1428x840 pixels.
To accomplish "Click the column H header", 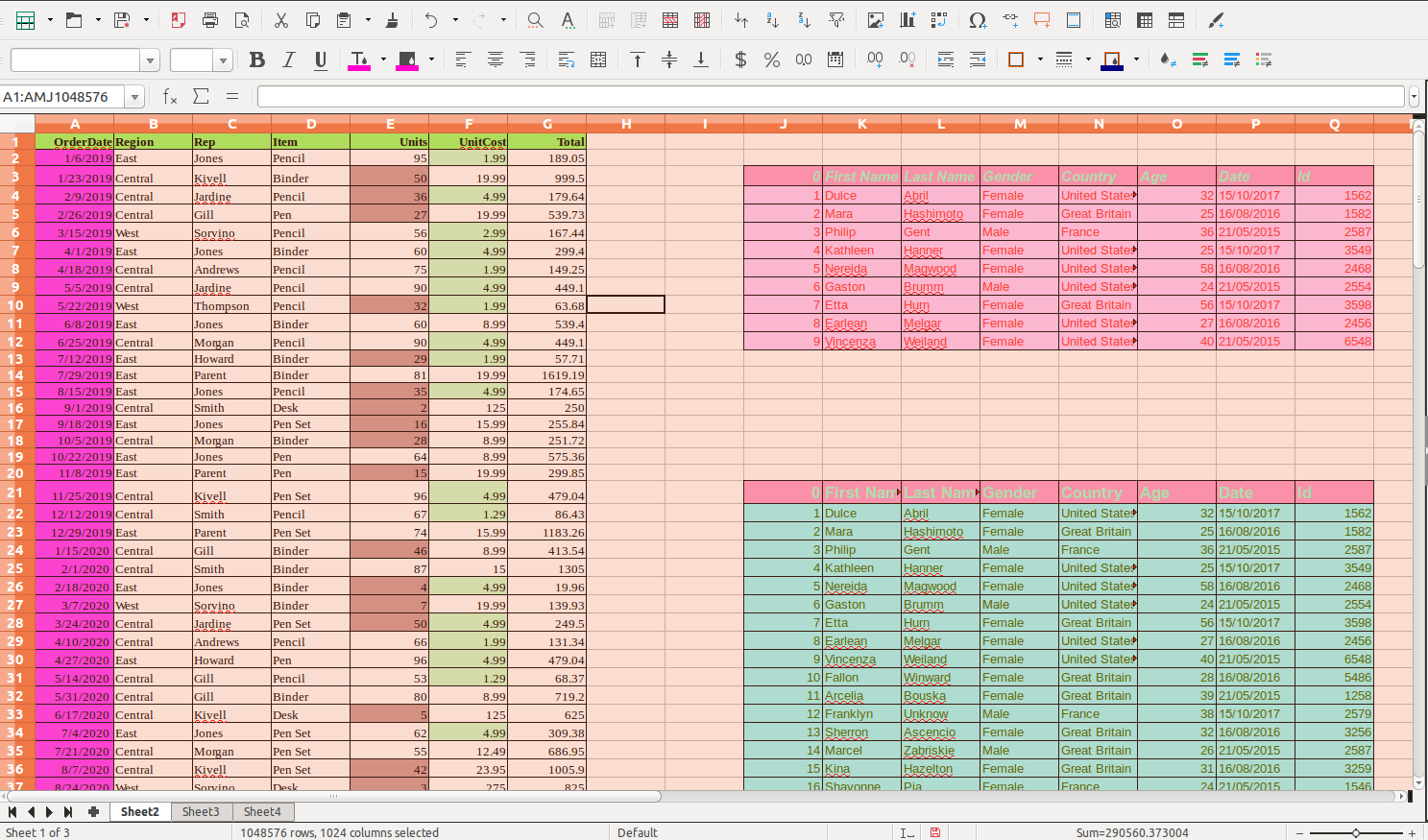I will (x=625, y=124).
